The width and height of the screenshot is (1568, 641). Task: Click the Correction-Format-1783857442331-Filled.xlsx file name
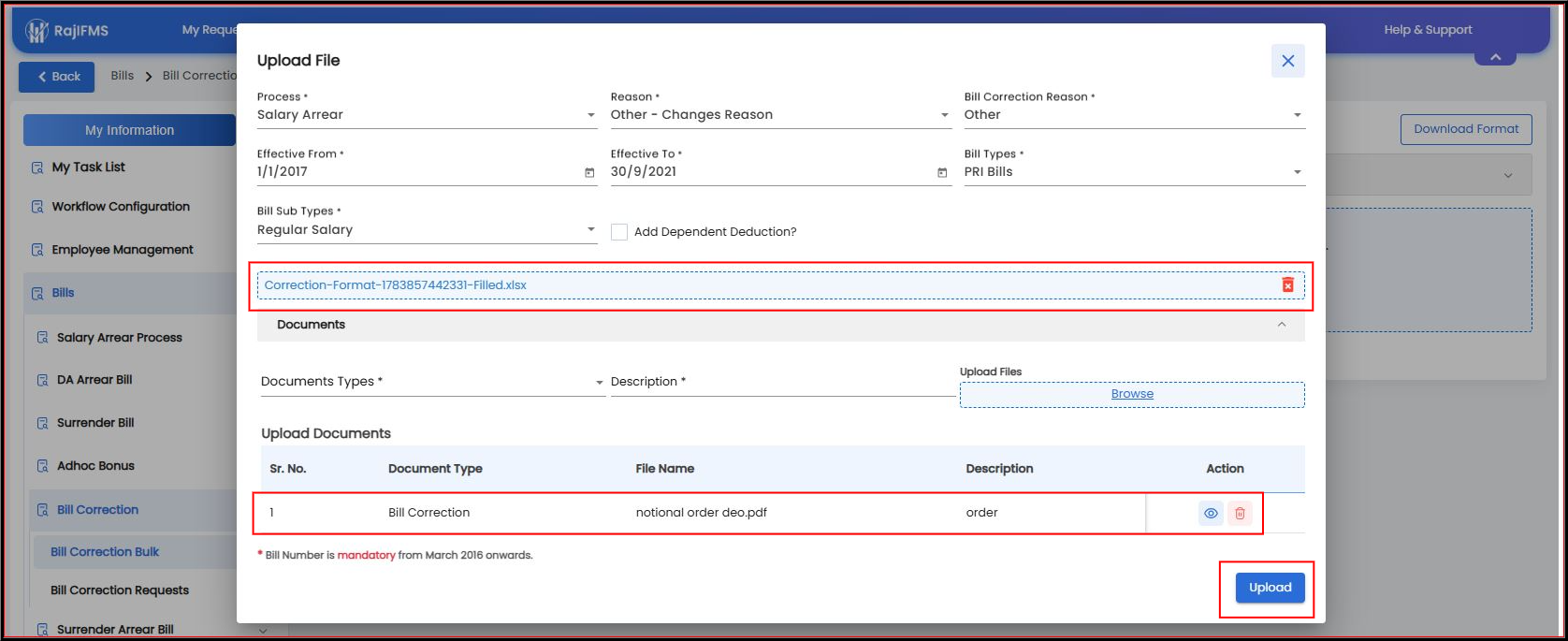[x=395, y=285]
